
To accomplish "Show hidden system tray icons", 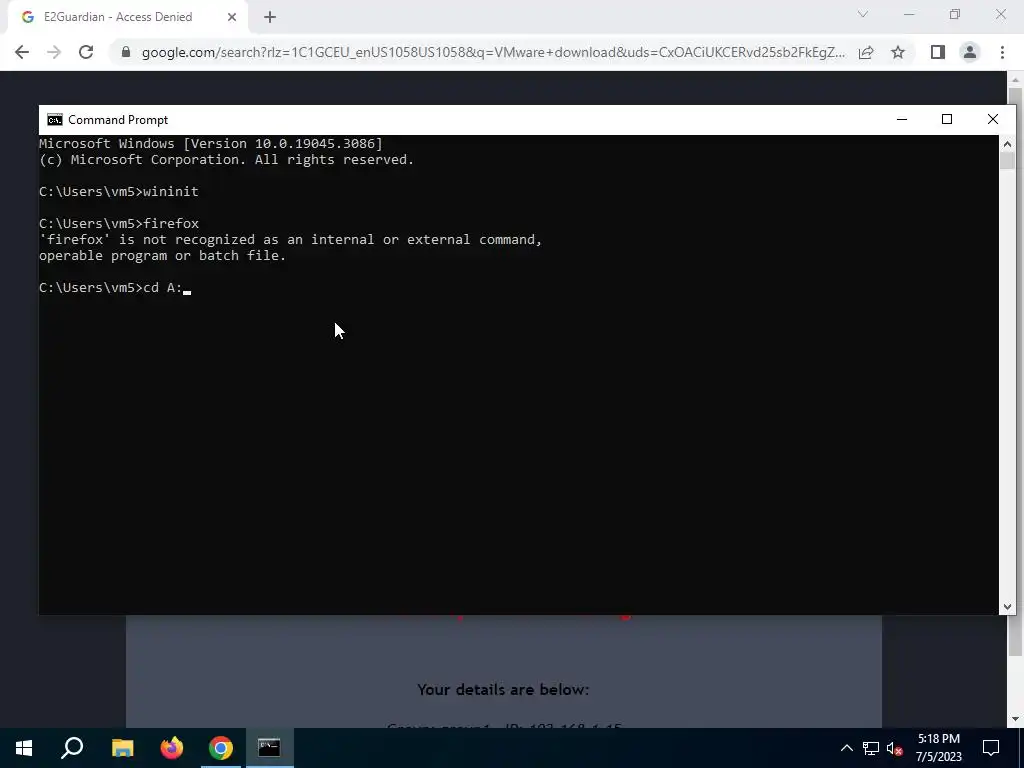I will [x=846, y=748].
